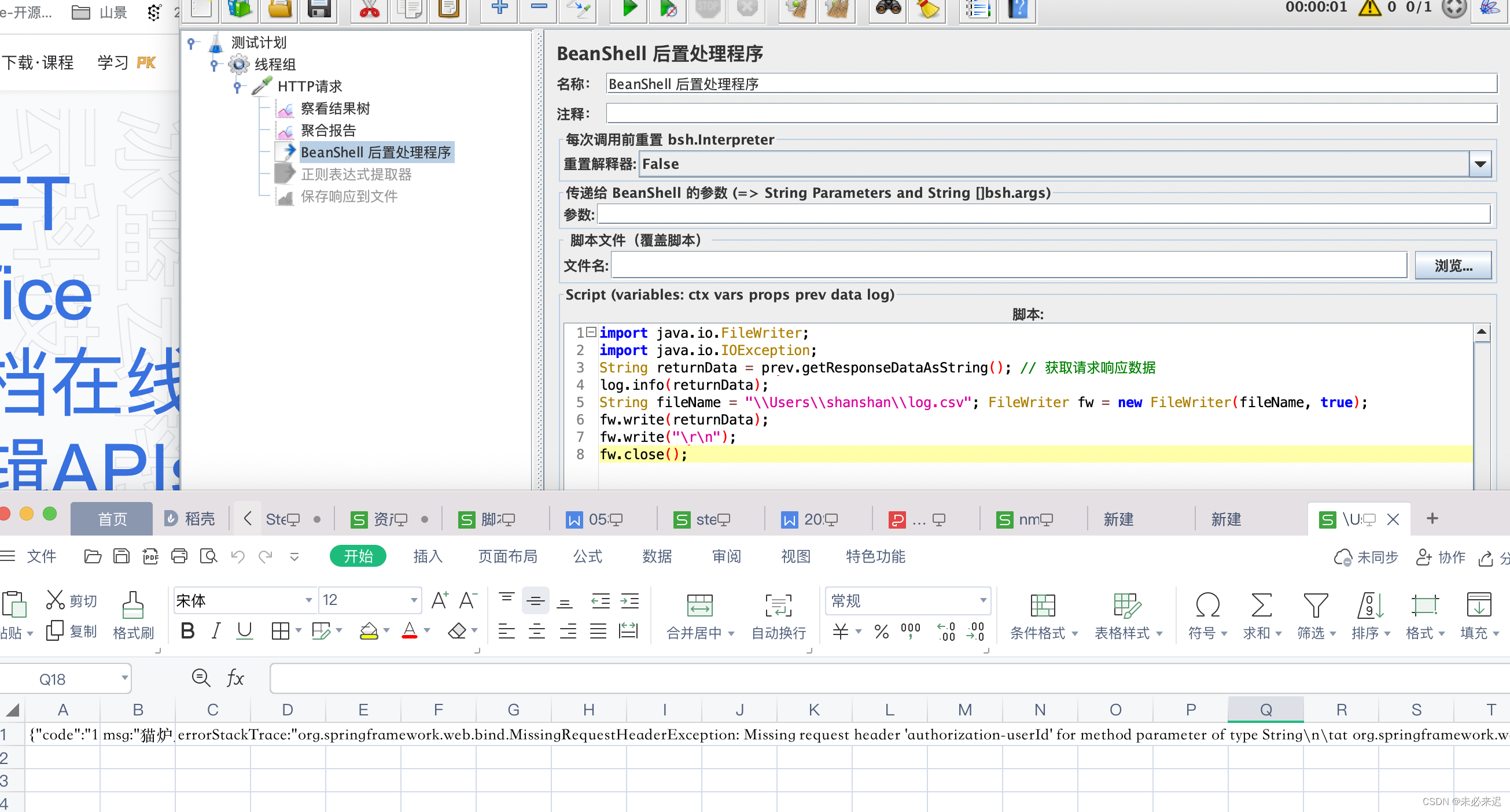Viewport: 1510px width, 812px height.
Task: Click JMeter function helper list icon
Action: coord(978,9)
